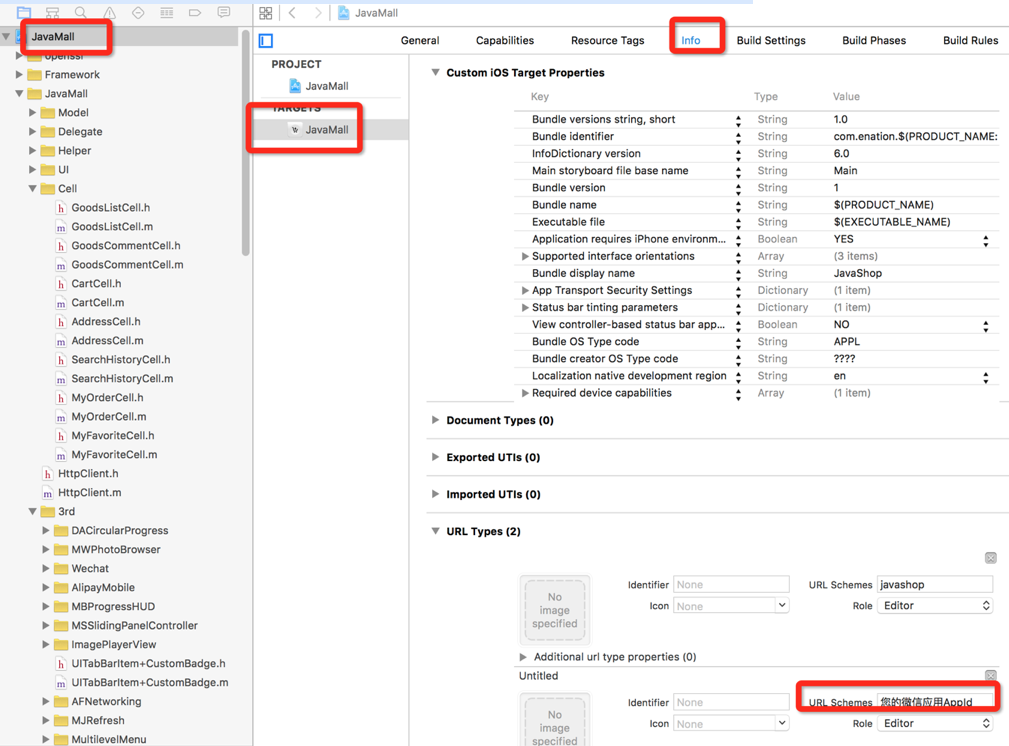Select GoodsListCell.m file
Screen dimensions: 1009x746
coord(112,227)
